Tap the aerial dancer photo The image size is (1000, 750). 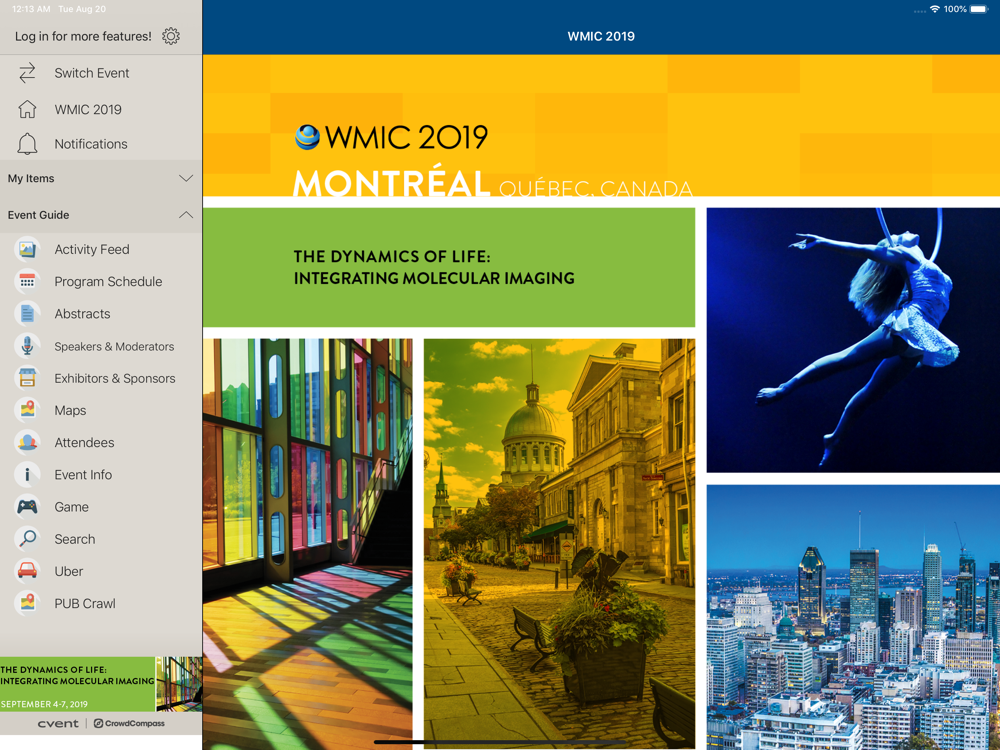853,340
